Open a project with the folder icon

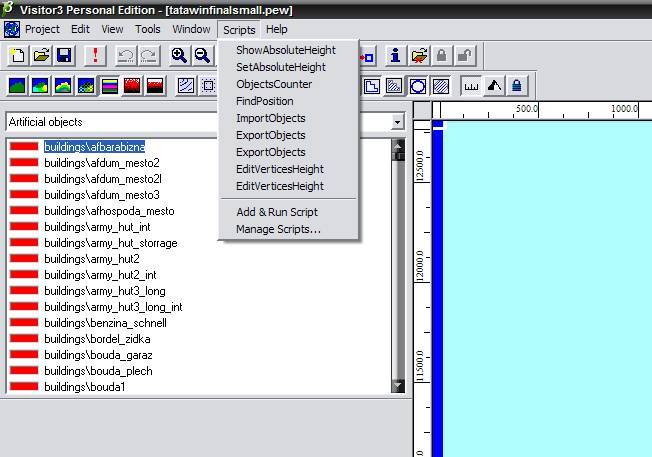41,55
